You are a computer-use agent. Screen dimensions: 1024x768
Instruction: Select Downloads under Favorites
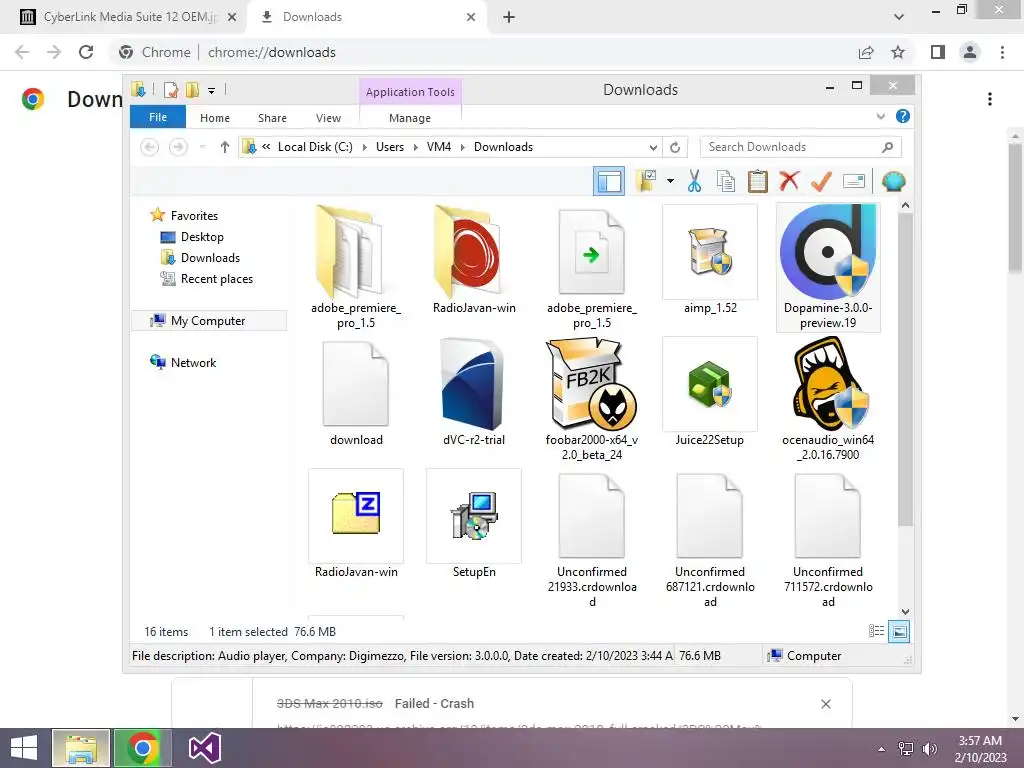(x=210, y=257)
